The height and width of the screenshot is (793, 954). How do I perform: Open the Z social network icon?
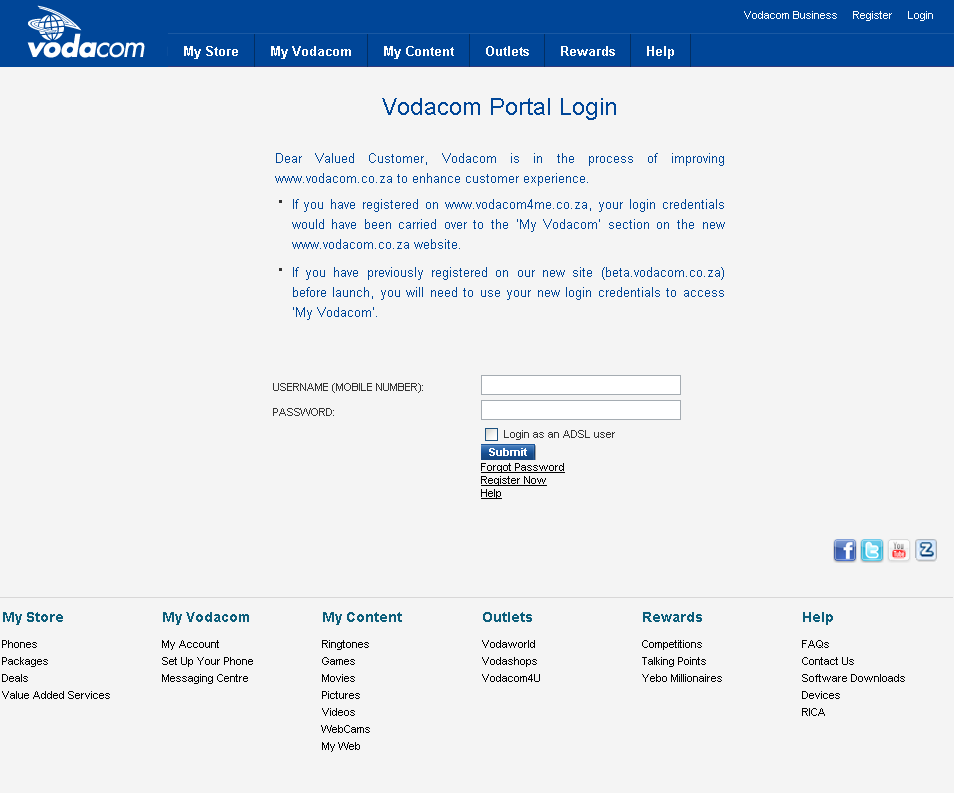926,550
